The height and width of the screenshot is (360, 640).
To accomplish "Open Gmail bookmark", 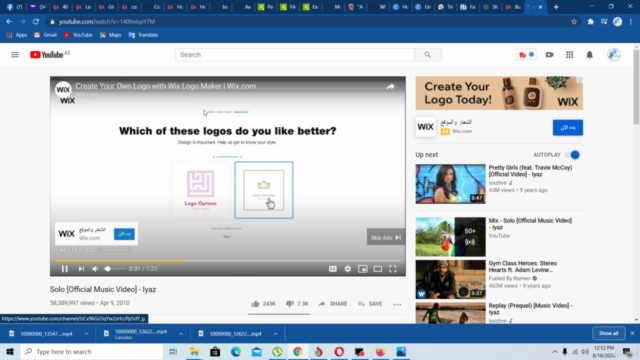I will pyautogui.click(x=45, y=35).
